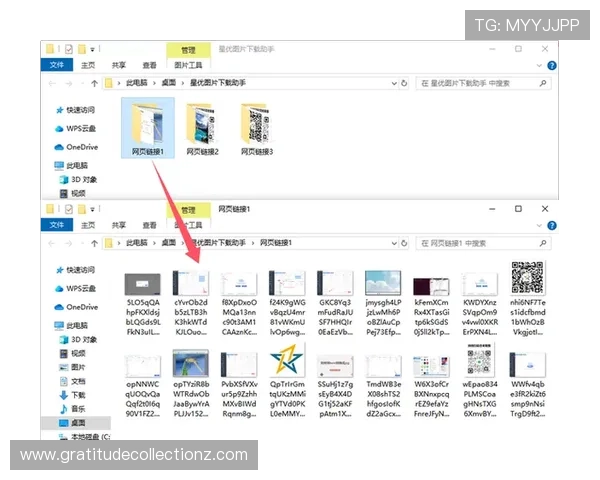Open 查看 tab in the upper window
Viewport: 600px width, 480px height.
[x=149, y=65]
